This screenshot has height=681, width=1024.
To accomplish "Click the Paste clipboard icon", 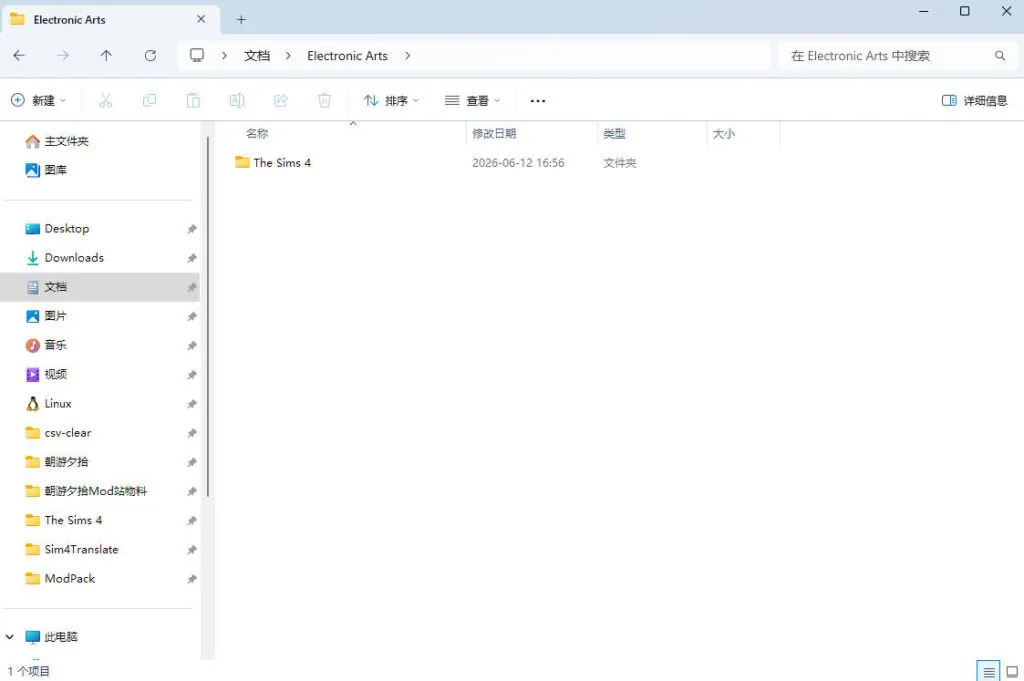I will [193, 101].
